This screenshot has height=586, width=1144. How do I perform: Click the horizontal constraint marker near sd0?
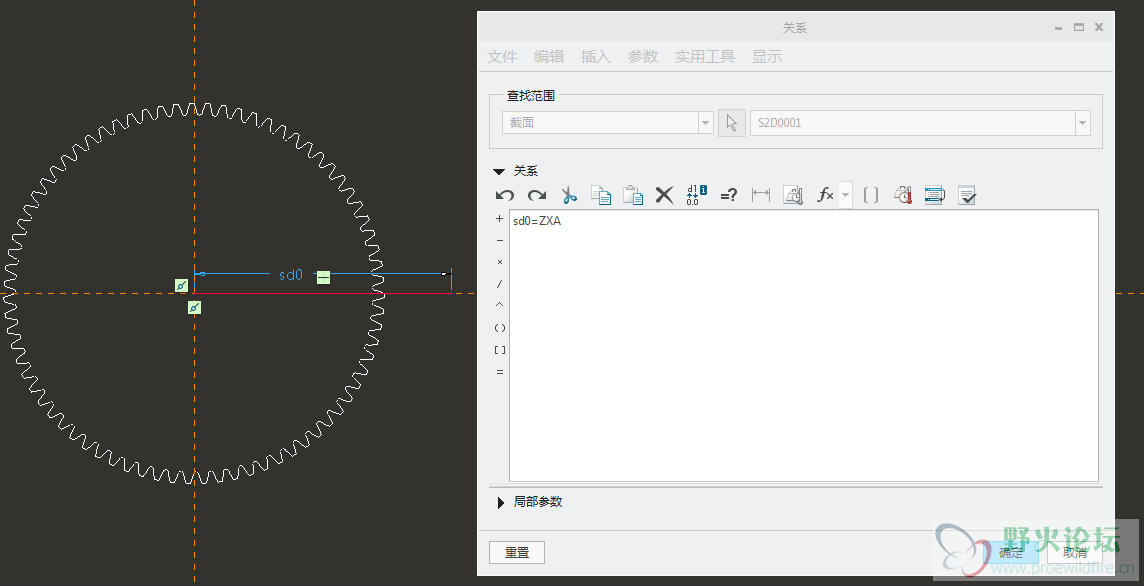(323, 277)
